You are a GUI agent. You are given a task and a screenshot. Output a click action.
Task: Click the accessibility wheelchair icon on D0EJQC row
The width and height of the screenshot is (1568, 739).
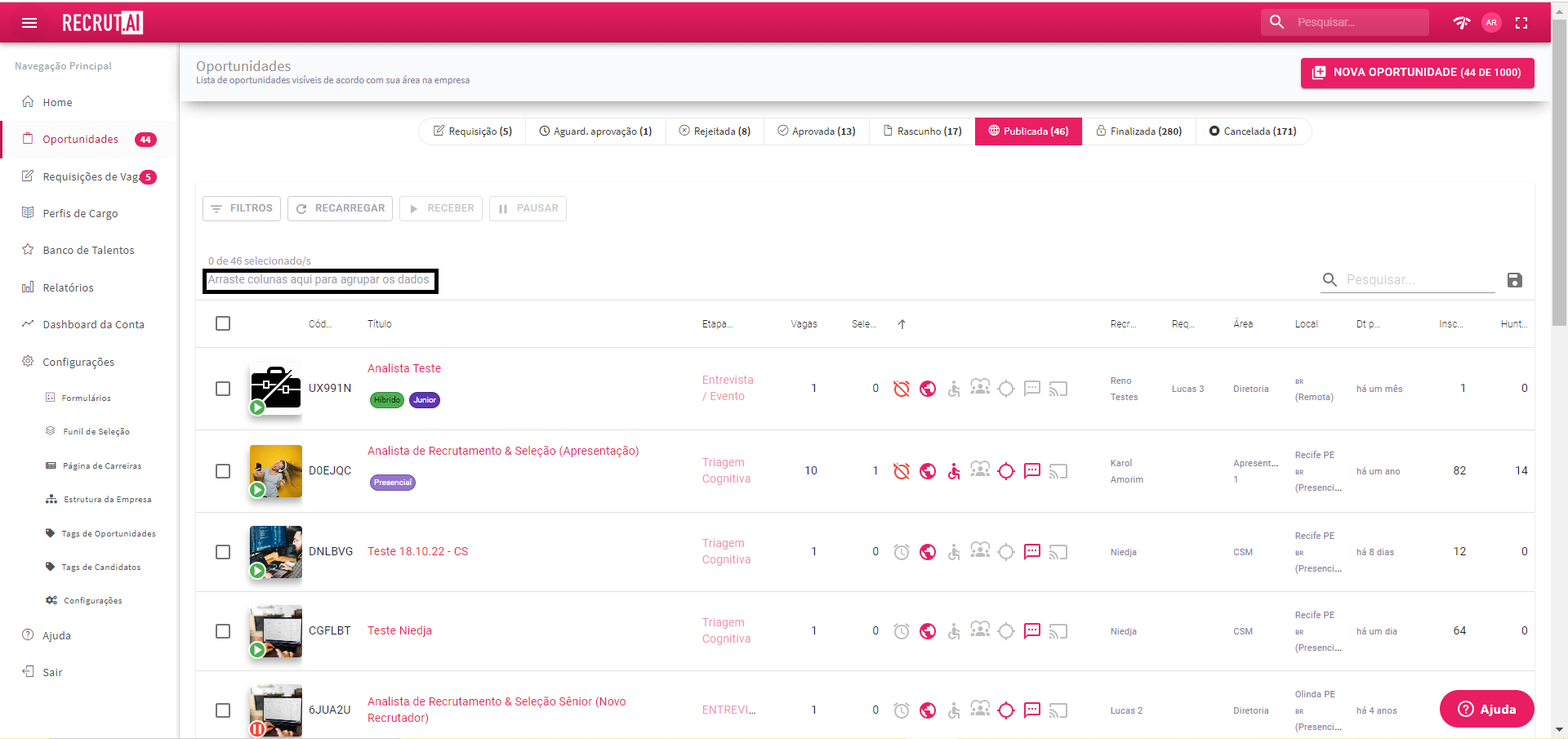click(x=953, y=471)
